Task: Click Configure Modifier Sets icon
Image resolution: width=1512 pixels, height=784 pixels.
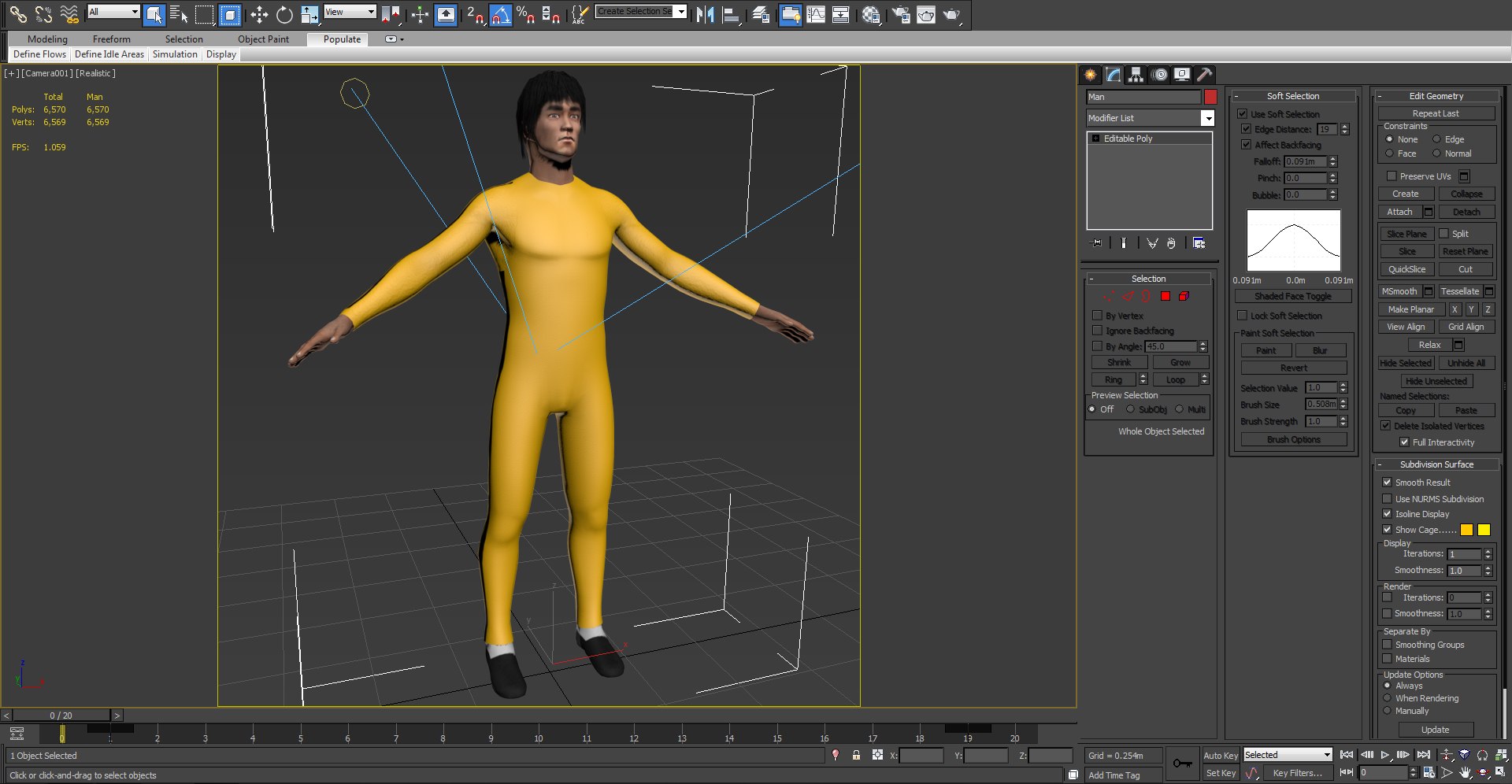Action: tap(1199, 243)
